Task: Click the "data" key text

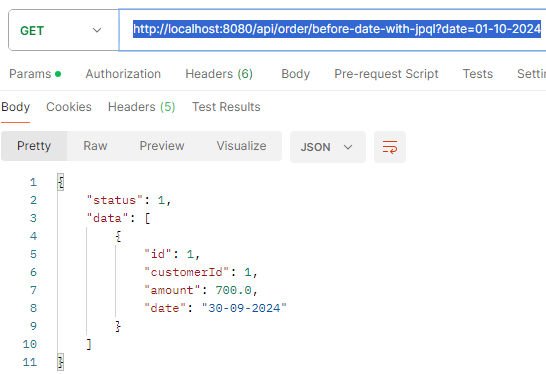Action: tap(107, 218)
